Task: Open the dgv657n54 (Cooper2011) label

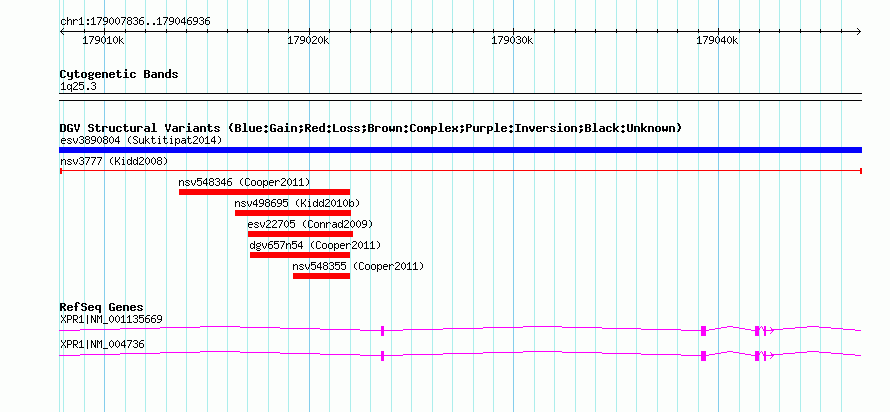Action: click(x=315, y=245)
